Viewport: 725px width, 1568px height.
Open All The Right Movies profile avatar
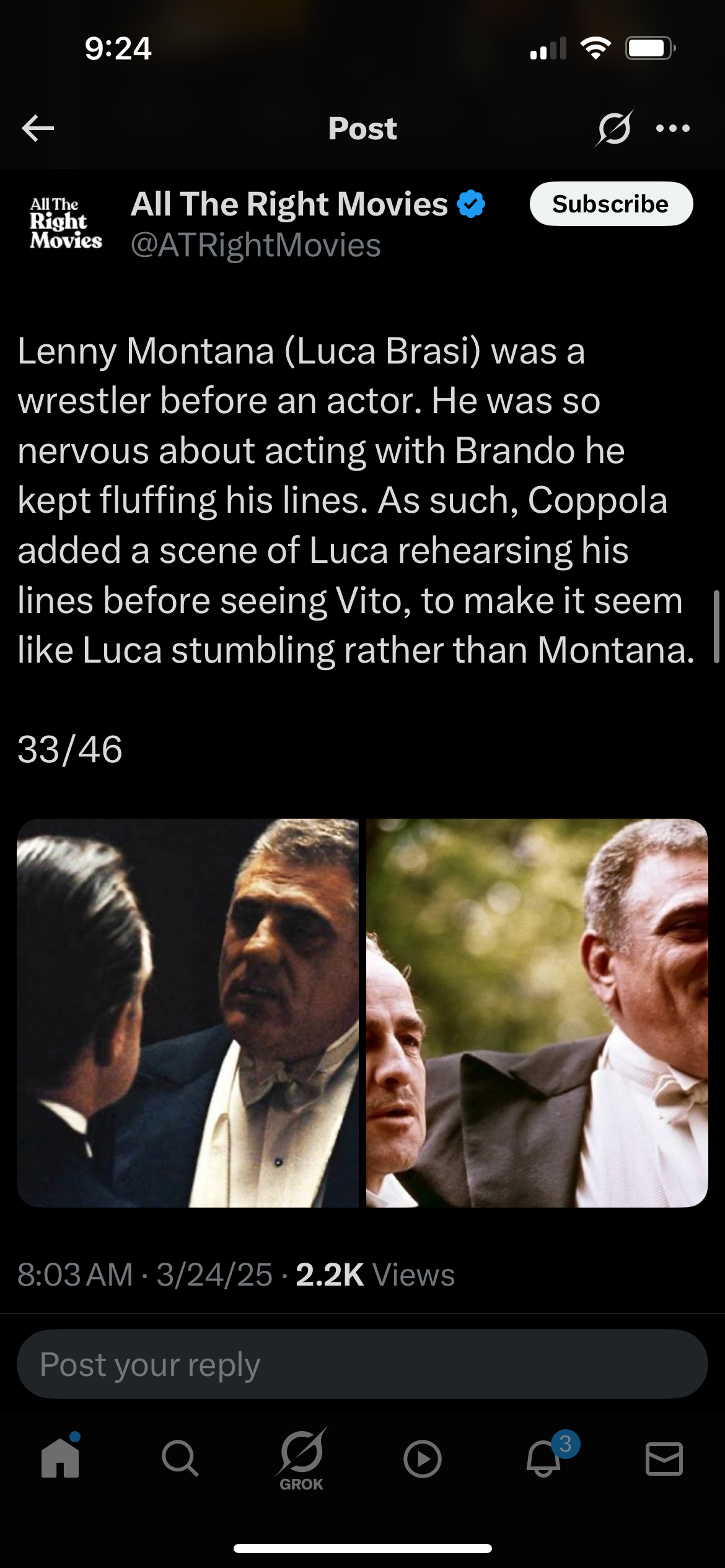[x=66, y=223]
